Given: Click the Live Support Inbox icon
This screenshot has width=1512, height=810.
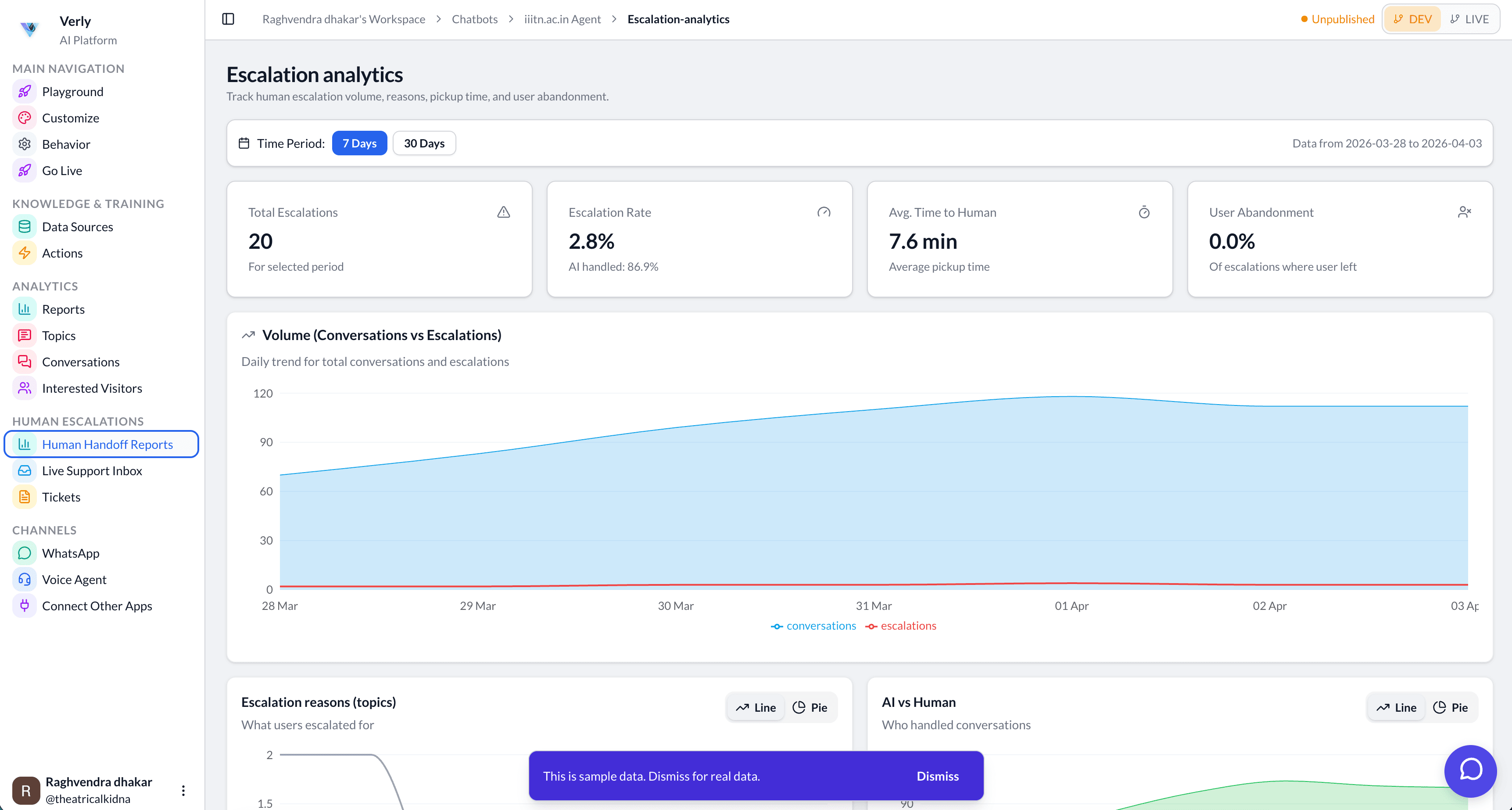Looking at the screenshot, I should [24, 471].
